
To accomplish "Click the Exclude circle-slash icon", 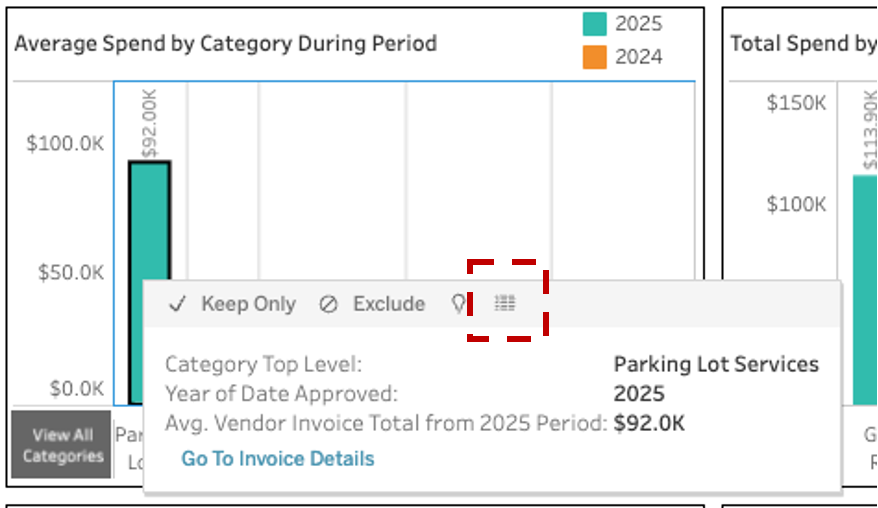I will tap(328, 304).
